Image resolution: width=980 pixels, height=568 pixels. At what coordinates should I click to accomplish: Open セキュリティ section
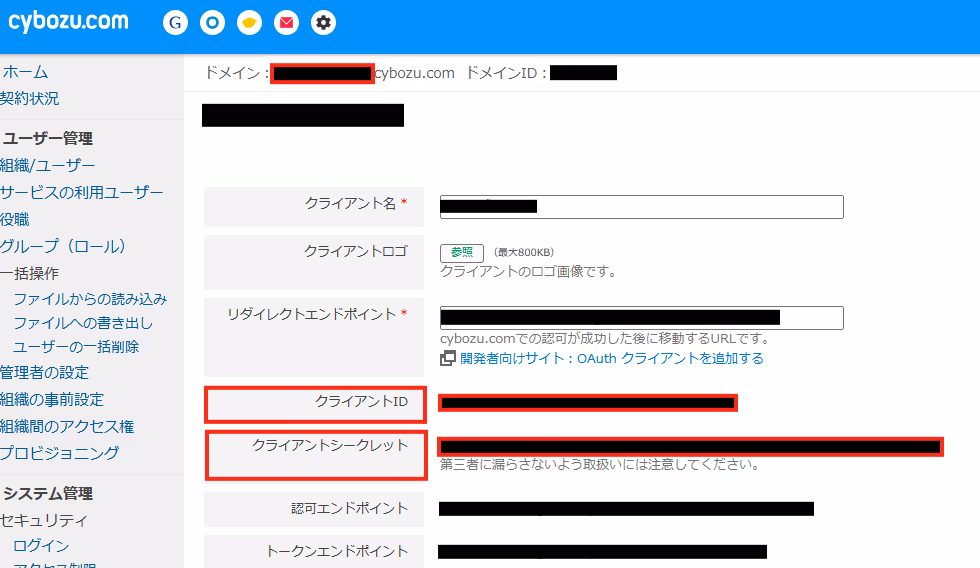coord(44,520)
